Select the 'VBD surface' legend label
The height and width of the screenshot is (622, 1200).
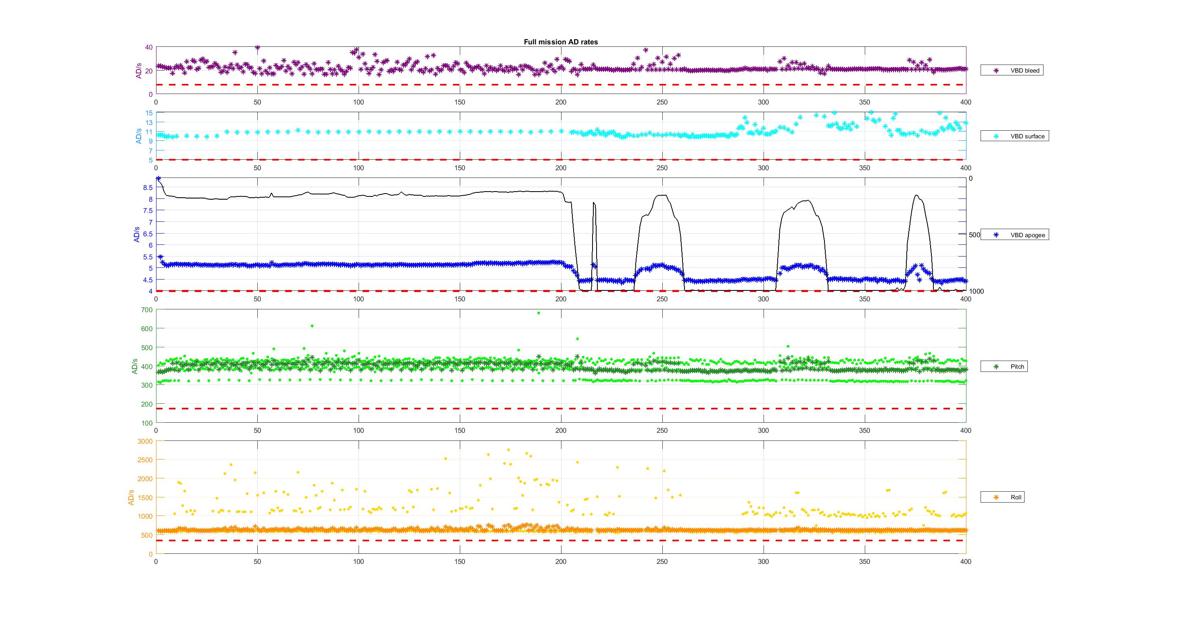tap(1027, 135)
